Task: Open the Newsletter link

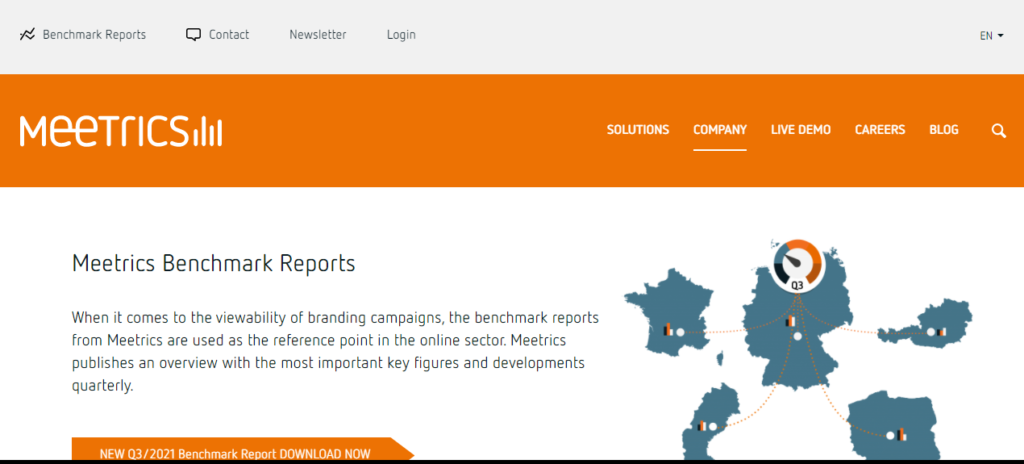Action: coord(318,34)
